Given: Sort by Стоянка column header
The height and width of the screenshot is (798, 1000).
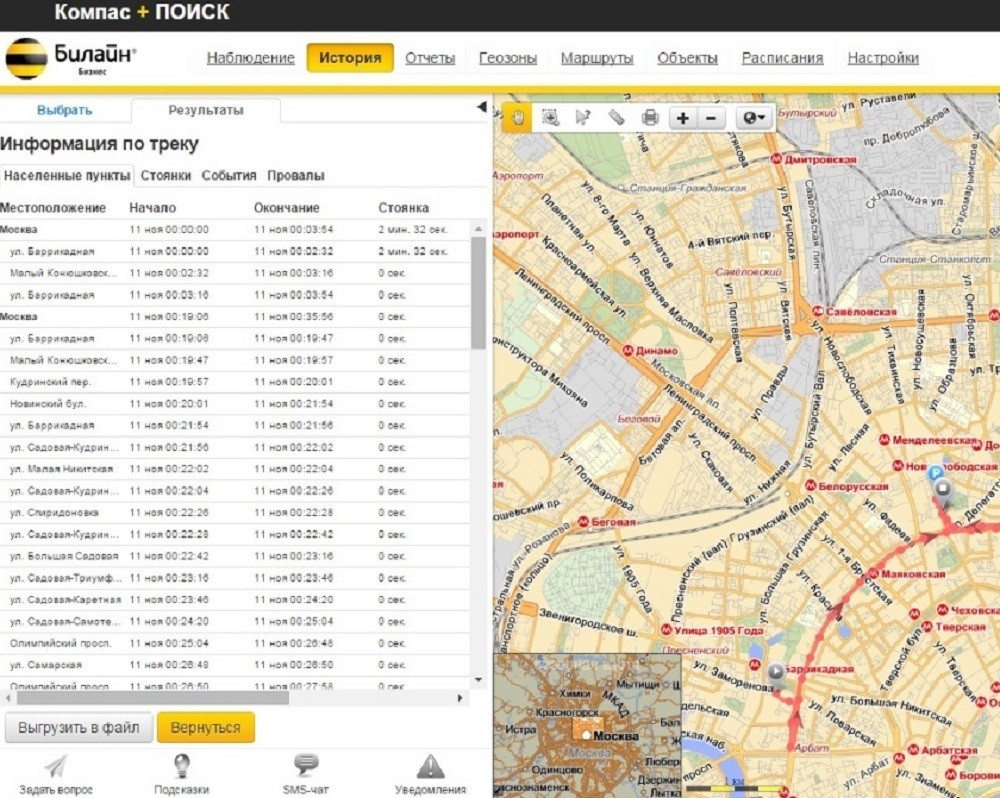Looking at the screenshot, I should click(x=404, y=207).
